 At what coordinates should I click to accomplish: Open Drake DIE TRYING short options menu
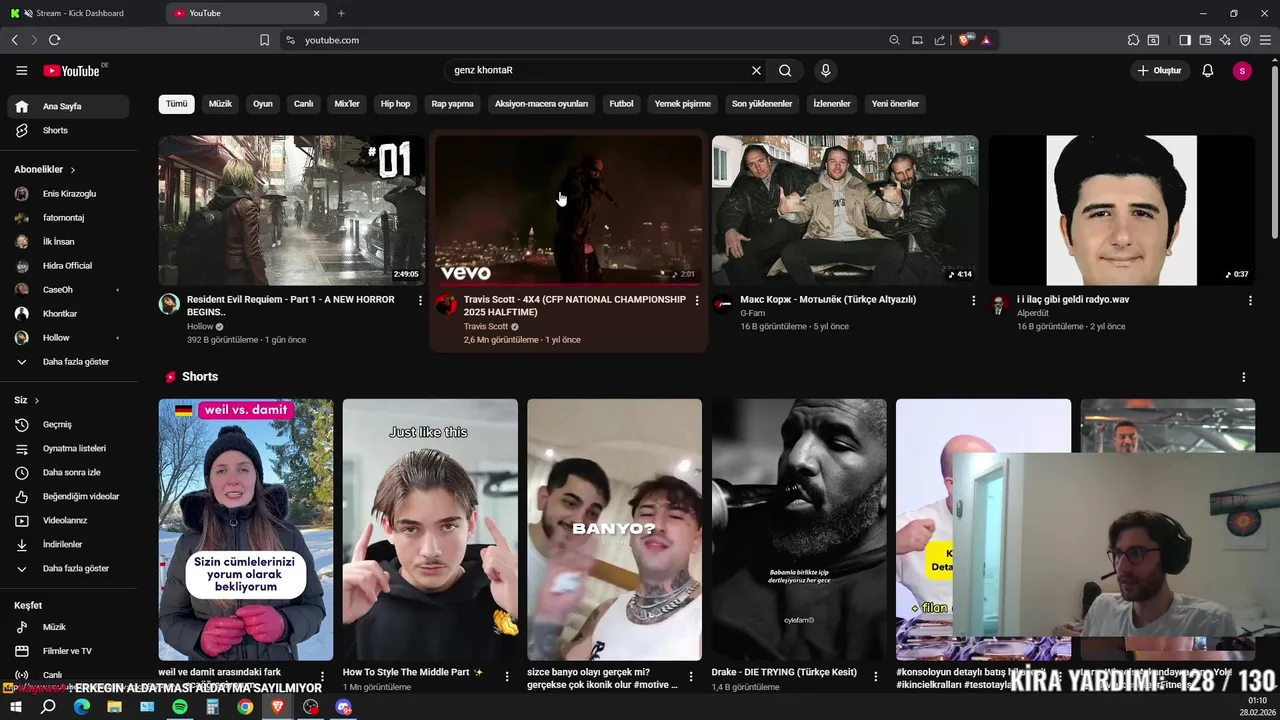876,677
